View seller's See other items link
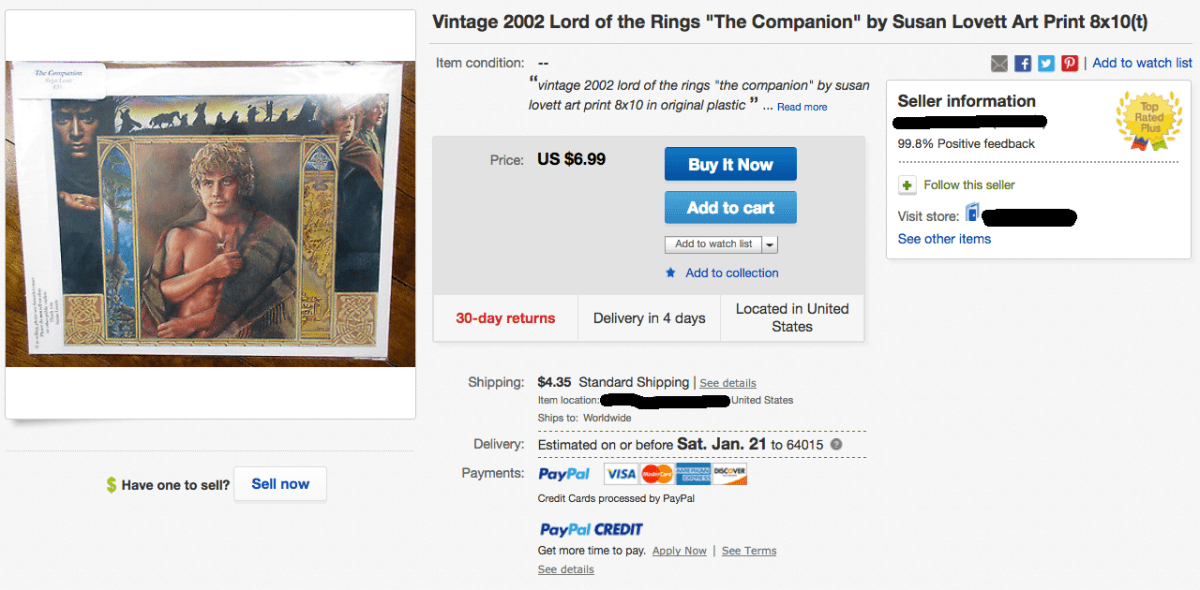The height and width of the screenshot is (590, 1200). click(x=944, y=239)
